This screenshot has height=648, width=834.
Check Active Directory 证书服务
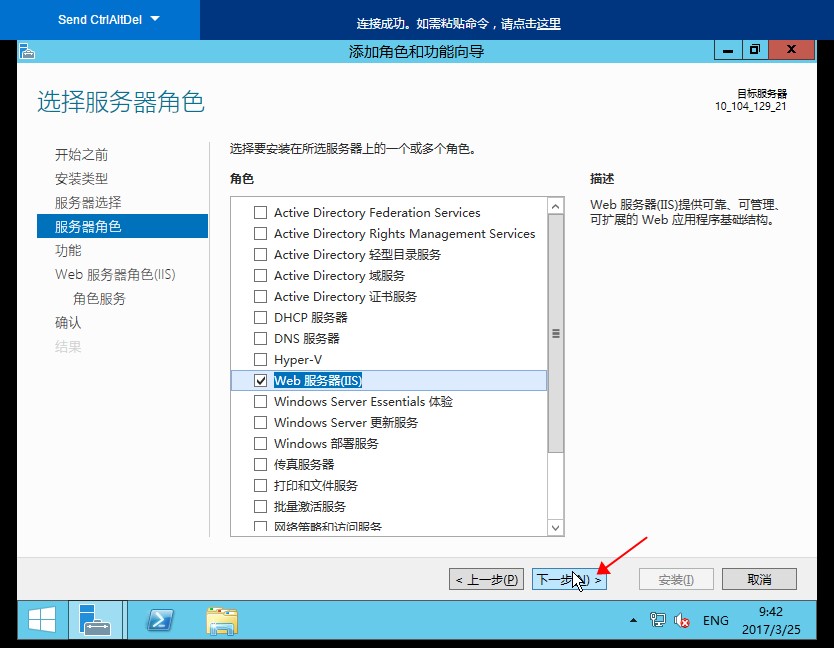tap(261, 297)
